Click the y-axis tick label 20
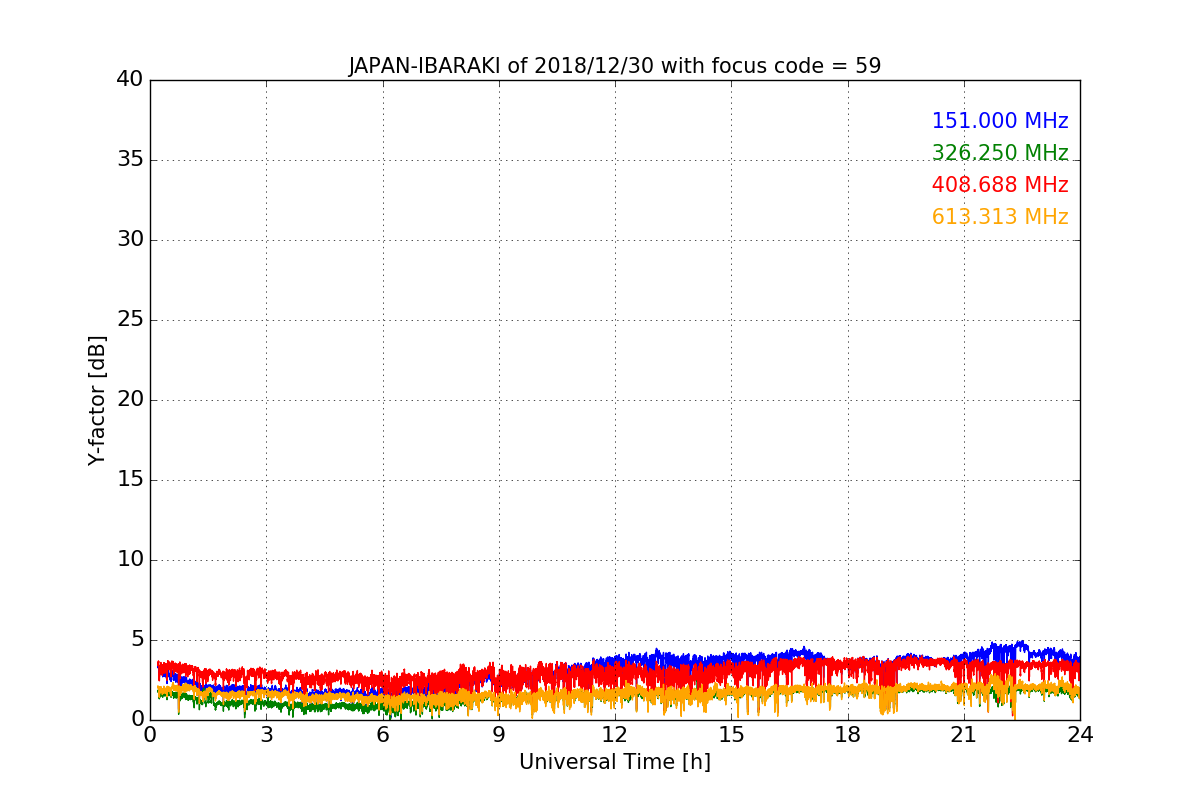Screen dimensions: 1200x800 [130, 399]
